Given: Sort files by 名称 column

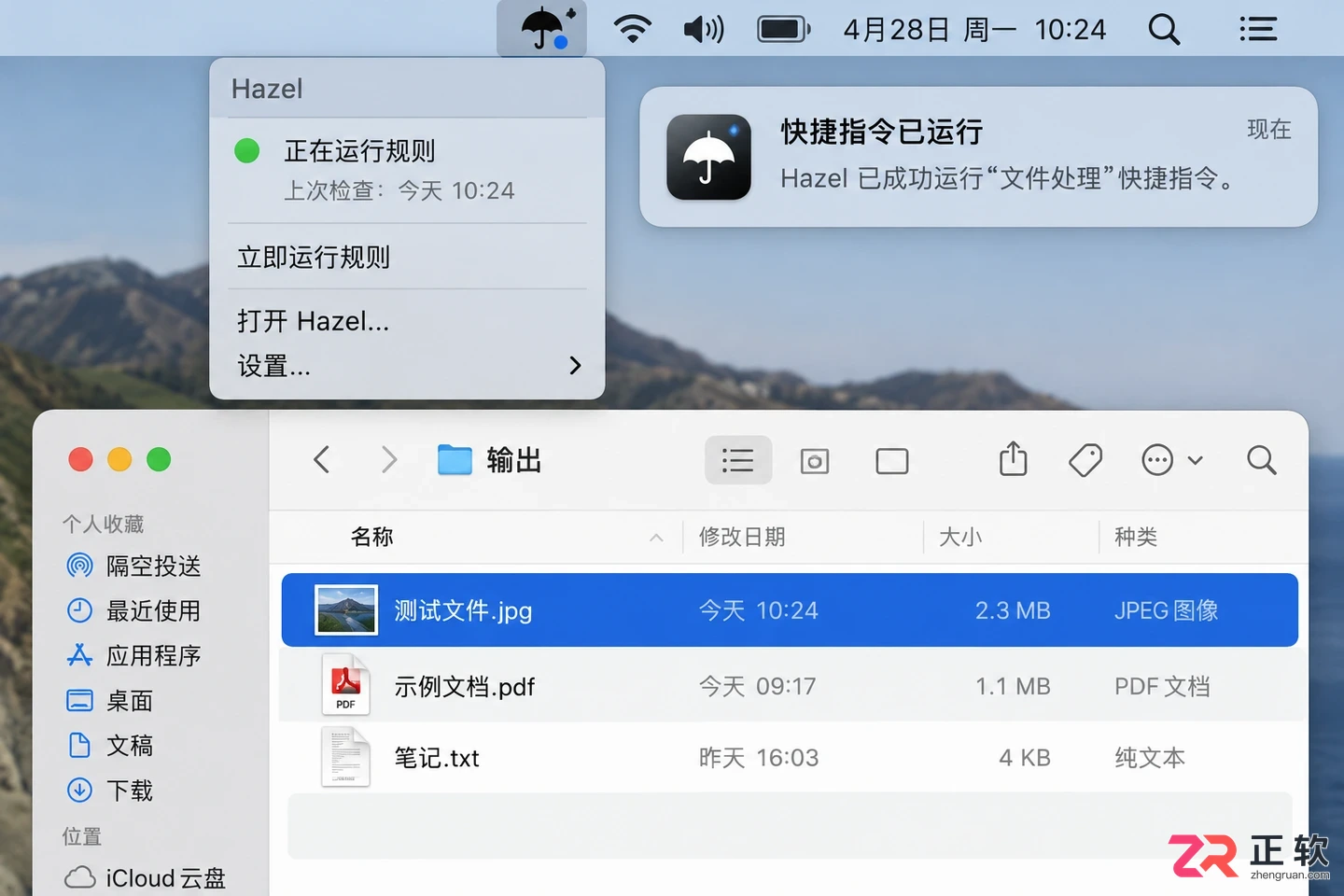Looking at the screenshot, I should click(x=372, y=537).
